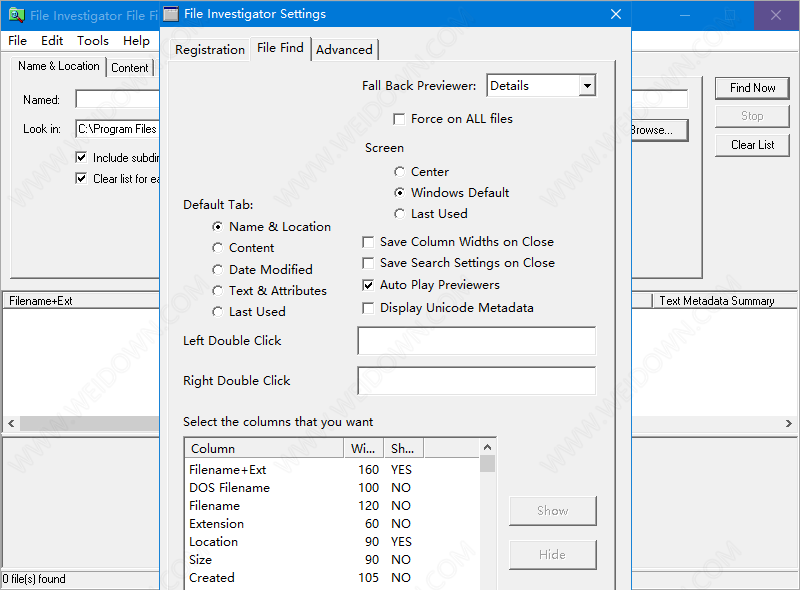
Task: Close the File Investigator Settings dialog
Action: tap(616, 14)
